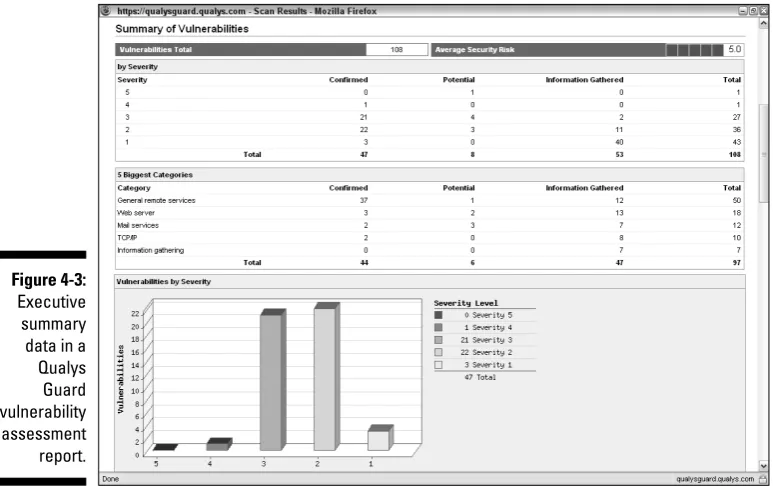Click the Severity 5 legend swatch

tap(438, 315)
